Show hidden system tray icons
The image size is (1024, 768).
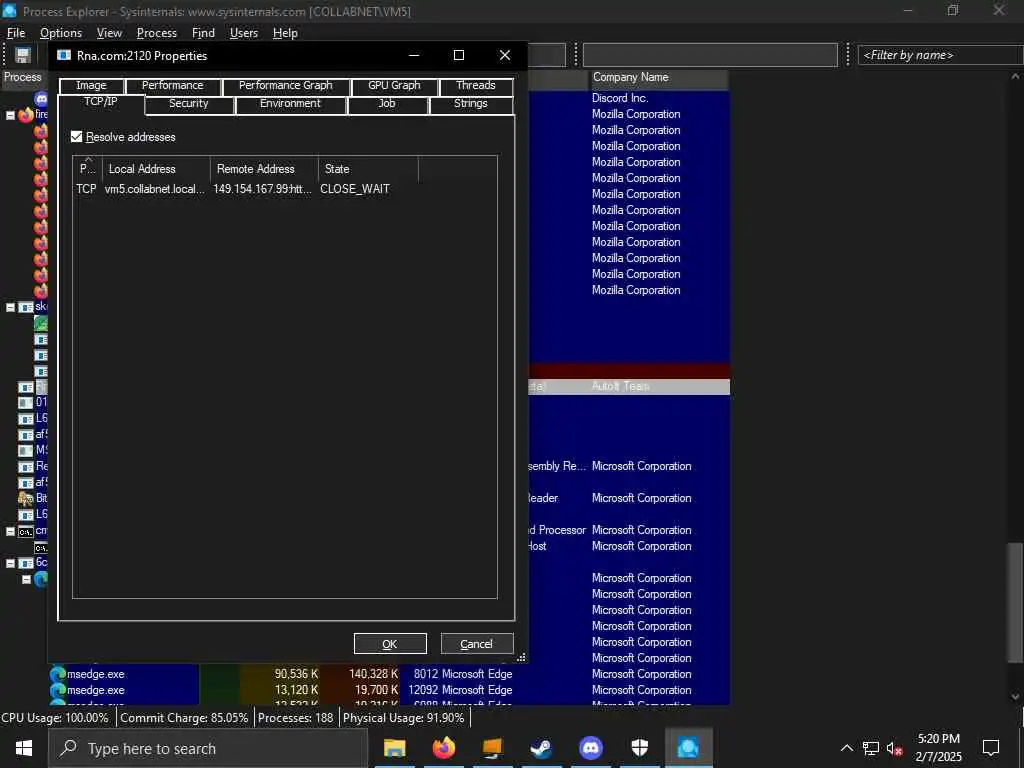point(846,748)
